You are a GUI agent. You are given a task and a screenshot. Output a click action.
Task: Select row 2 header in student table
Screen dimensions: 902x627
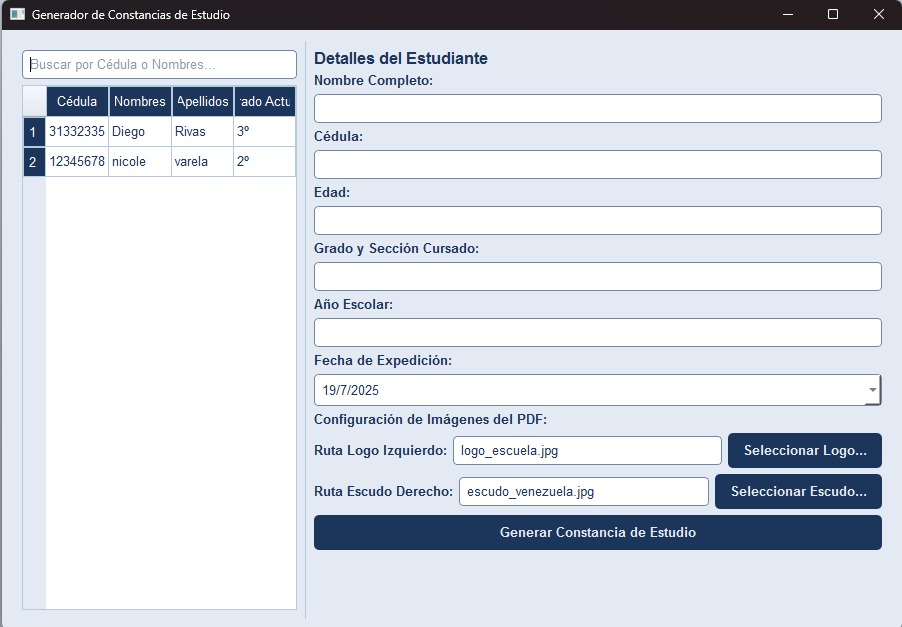coord(33,162)
